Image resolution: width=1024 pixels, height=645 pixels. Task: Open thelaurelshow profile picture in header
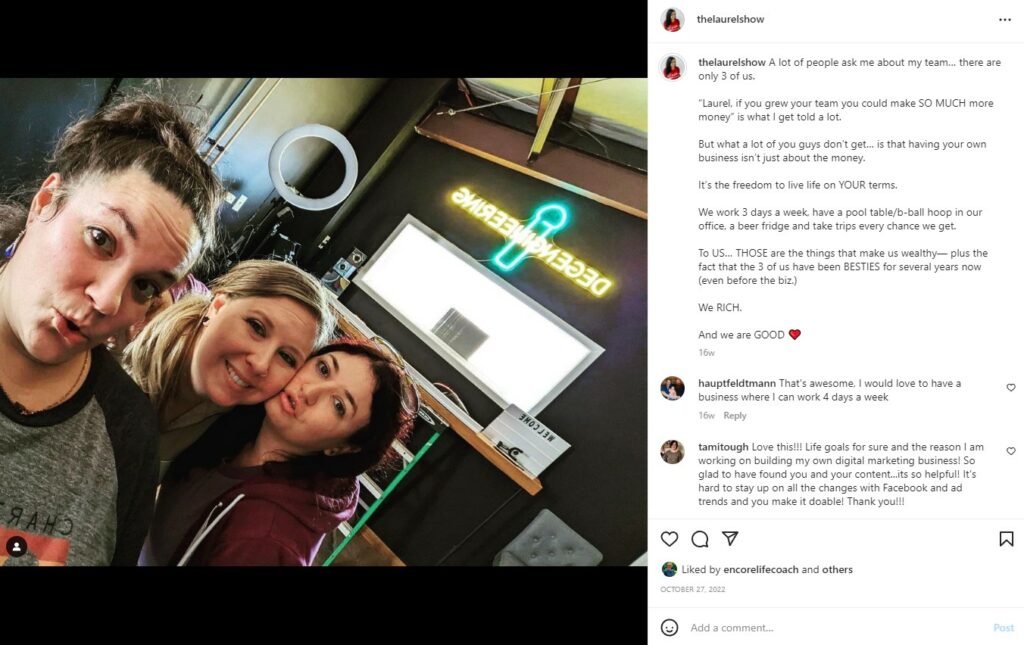pos(672,20)
